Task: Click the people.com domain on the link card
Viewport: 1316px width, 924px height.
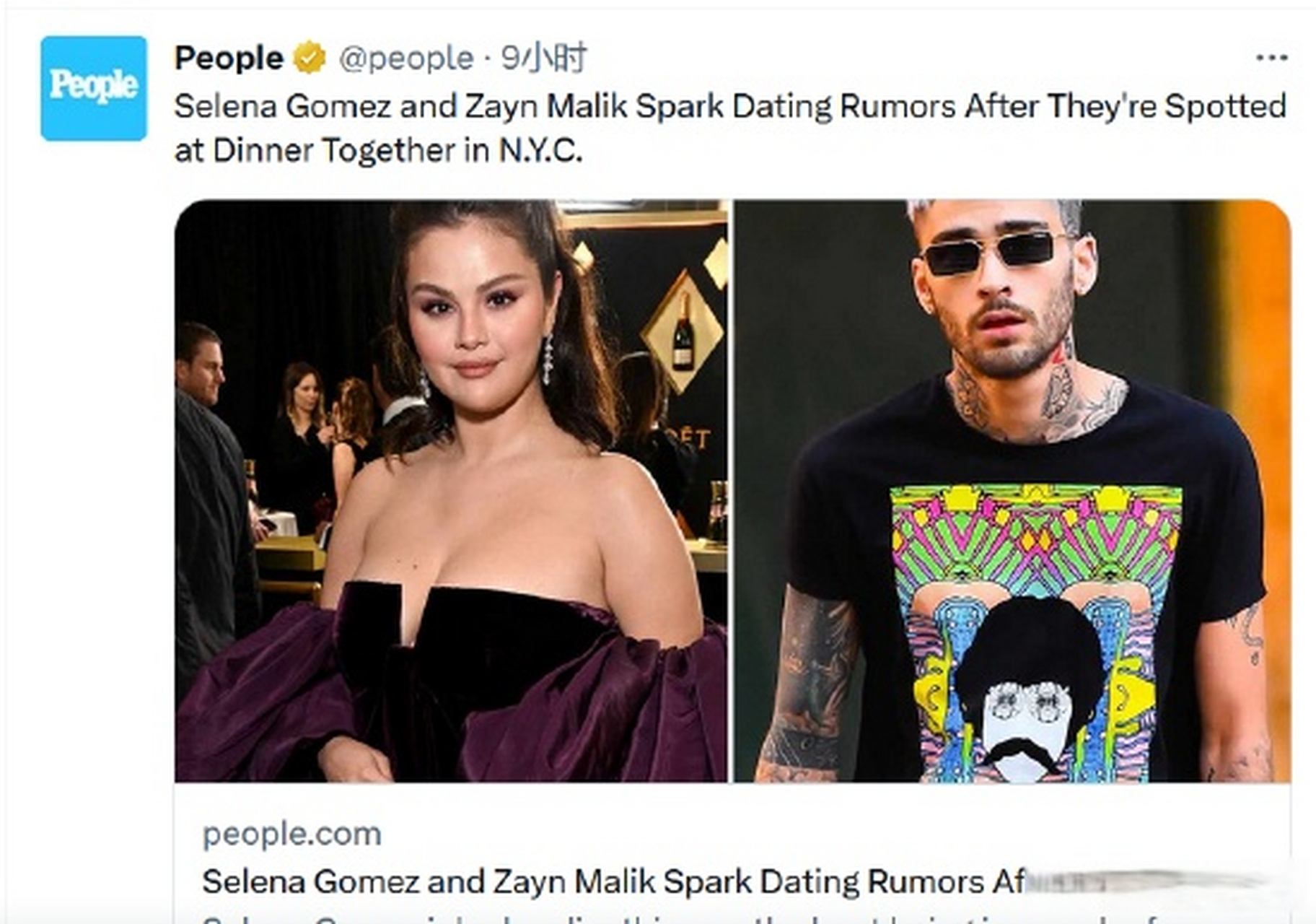Action: pos(291,834)
